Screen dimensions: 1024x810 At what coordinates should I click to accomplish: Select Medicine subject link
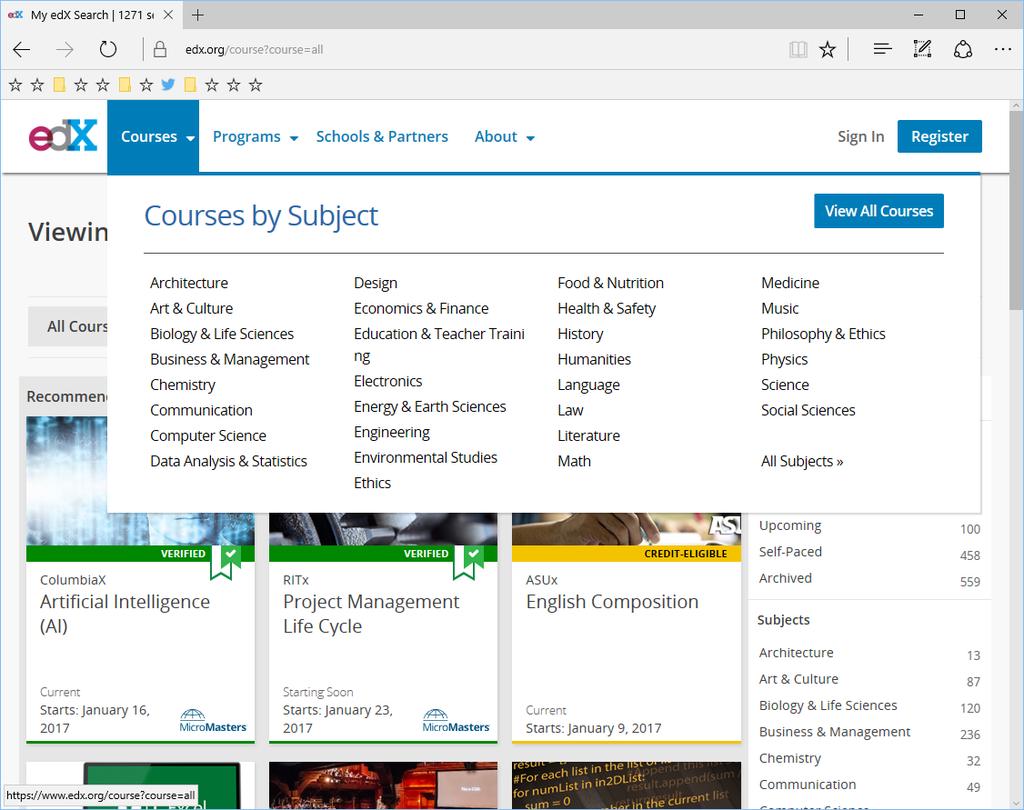coord(790,283)
